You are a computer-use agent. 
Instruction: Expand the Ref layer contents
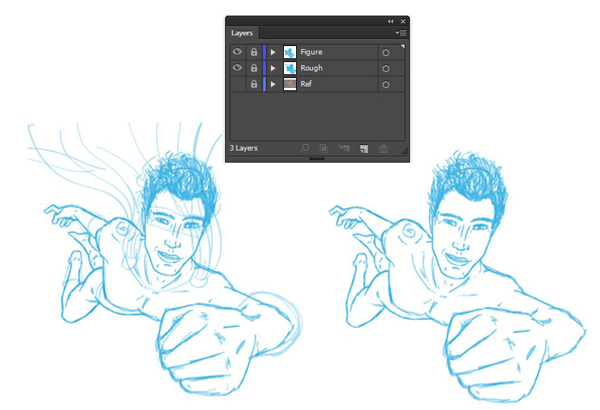(x=273, y=84)
